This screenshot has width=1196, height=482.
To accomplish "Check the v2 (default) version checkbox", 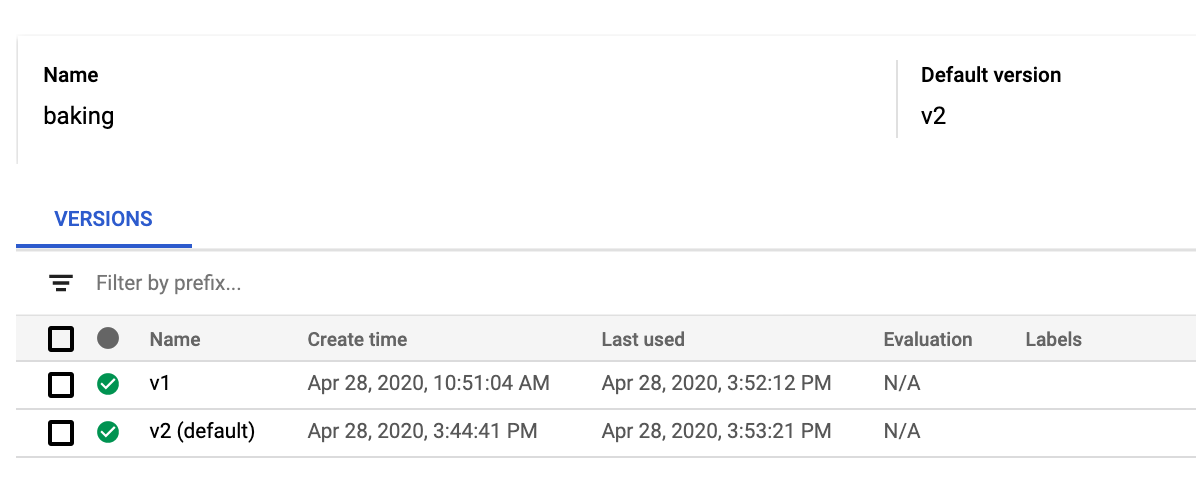I will (61, 433).
